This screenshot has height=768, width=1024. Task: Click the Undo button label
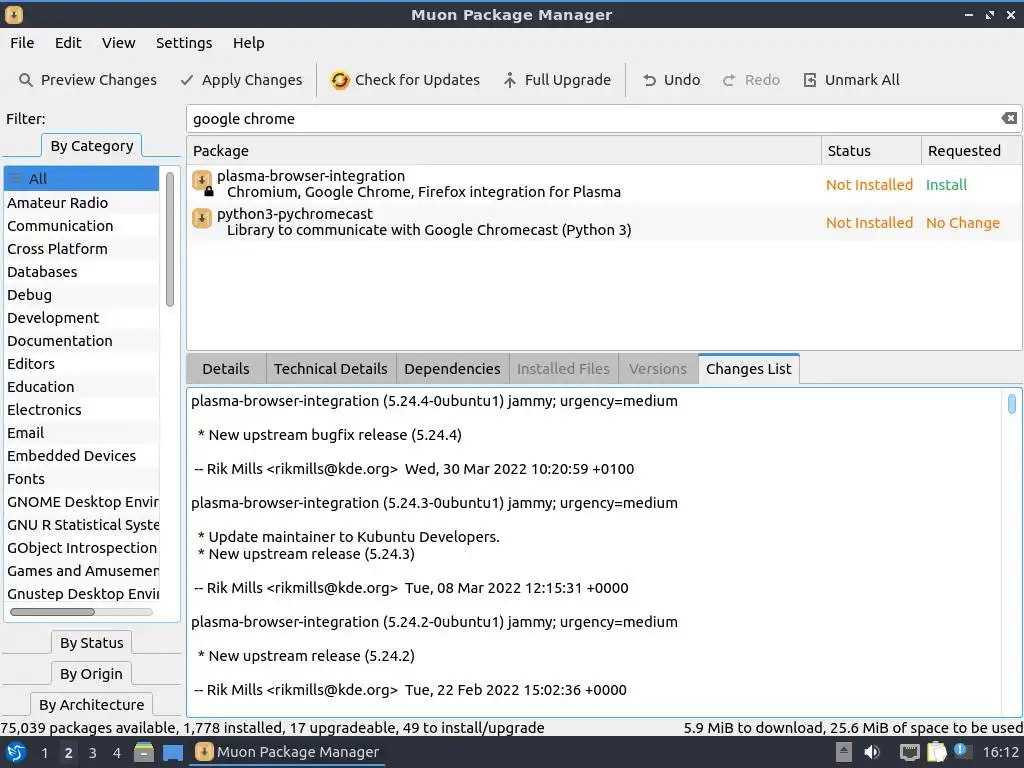coord(682,80)
